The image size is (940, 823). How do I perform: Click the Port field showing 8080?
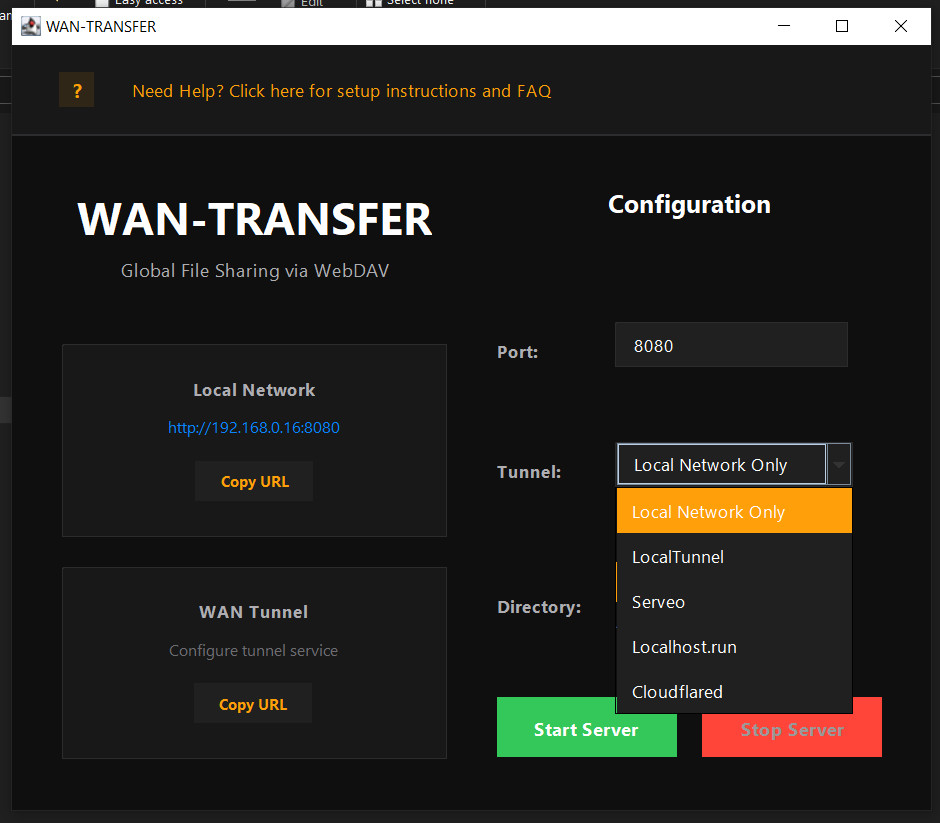(731, 345)
